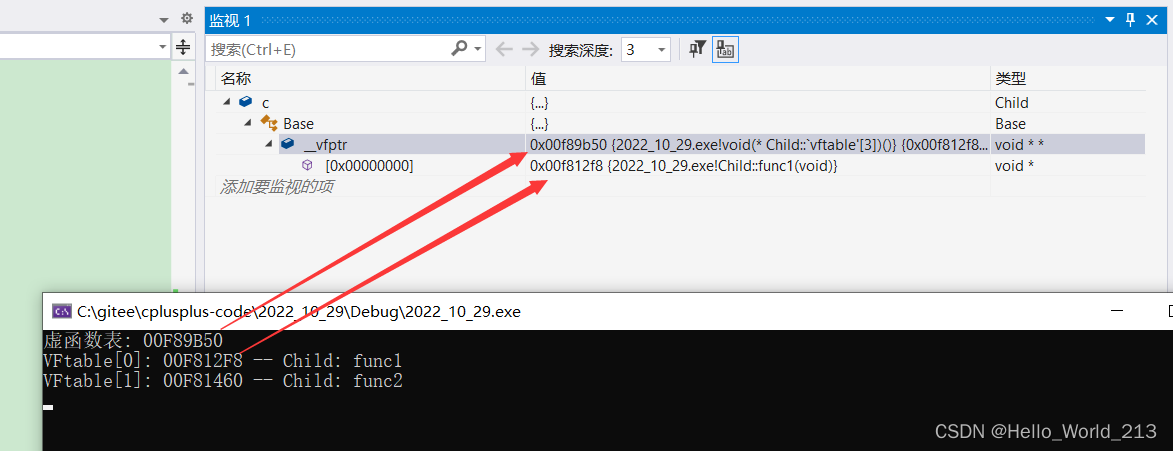Click the 0x00f89b50 vftable value cell
Viewport: 1173px width, 451px height.
(759, 144)
